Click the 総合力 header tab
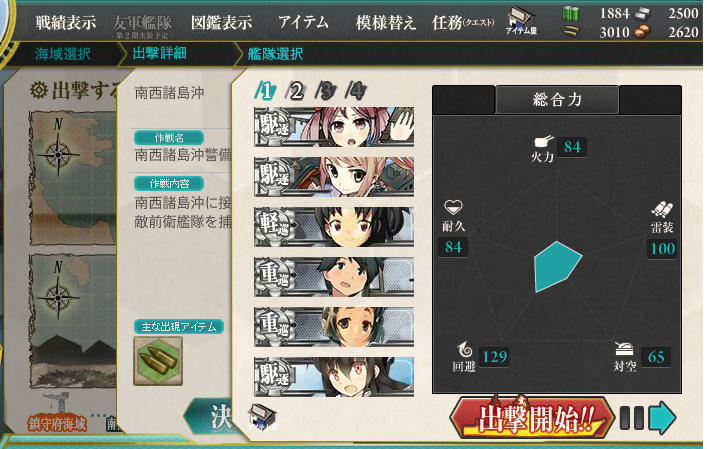 tap(557, 100)
